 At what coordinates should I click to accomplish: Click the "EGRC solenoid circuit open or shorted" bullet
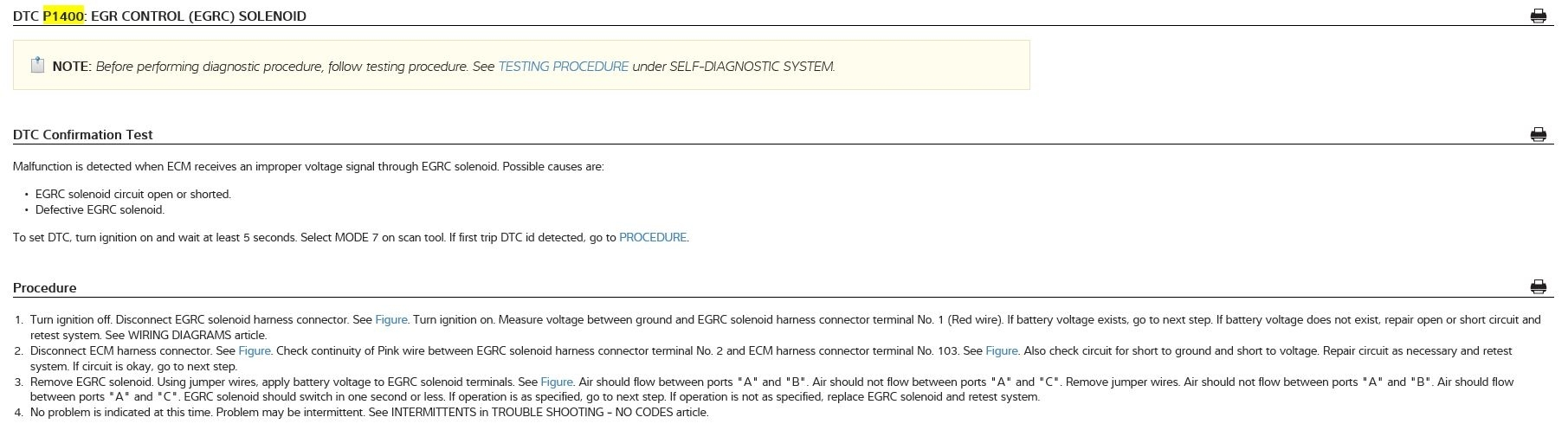click(x=133, y=194)
